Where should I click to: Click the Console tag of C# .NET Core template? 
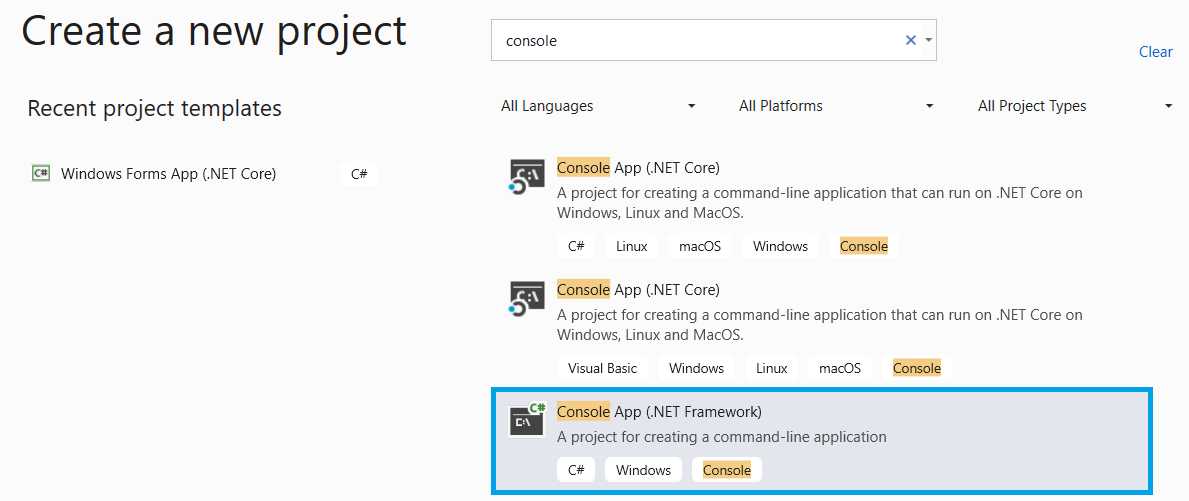864,246
